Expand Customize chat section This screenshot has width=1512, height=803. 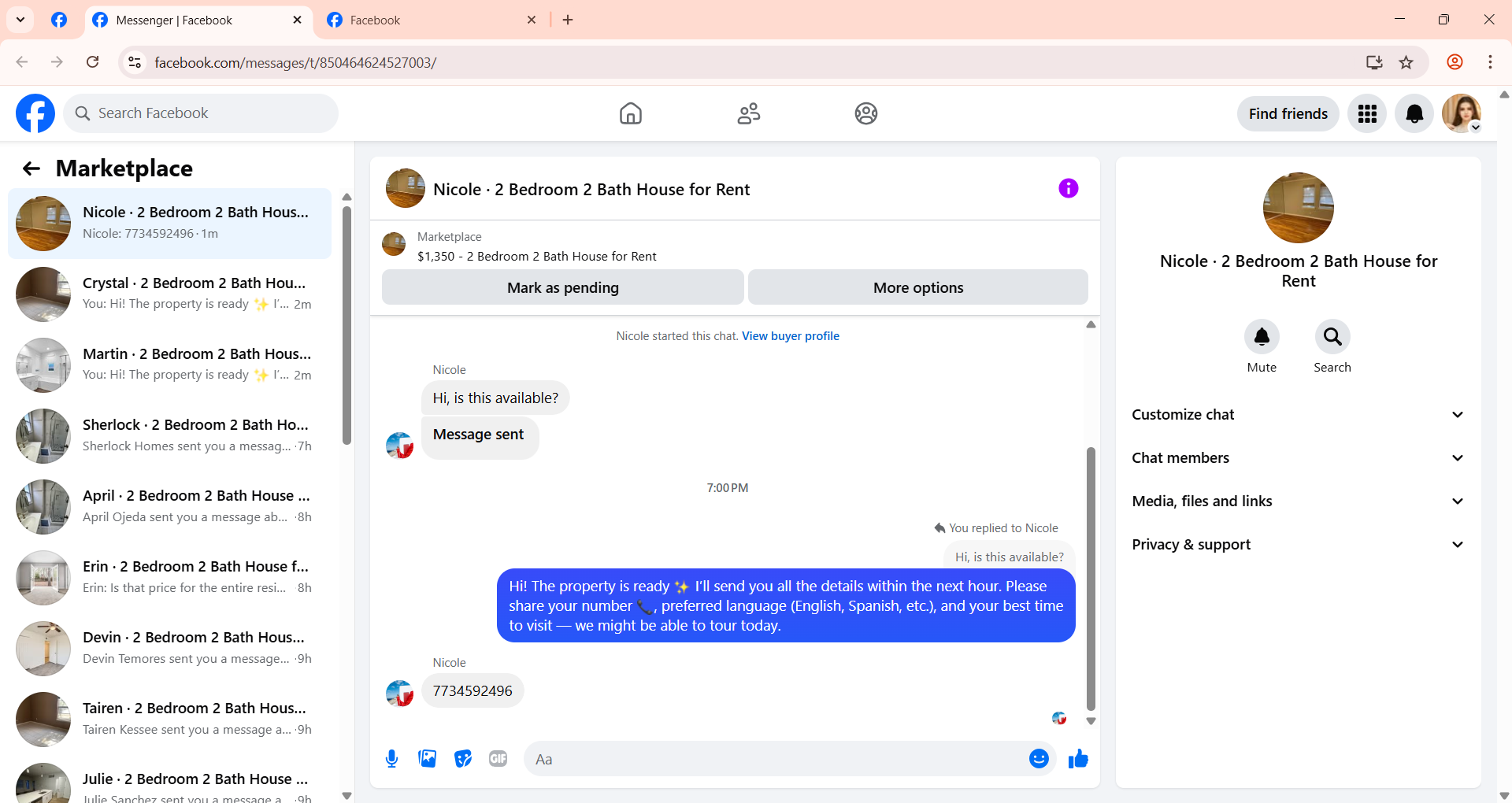click(1299, 415)
